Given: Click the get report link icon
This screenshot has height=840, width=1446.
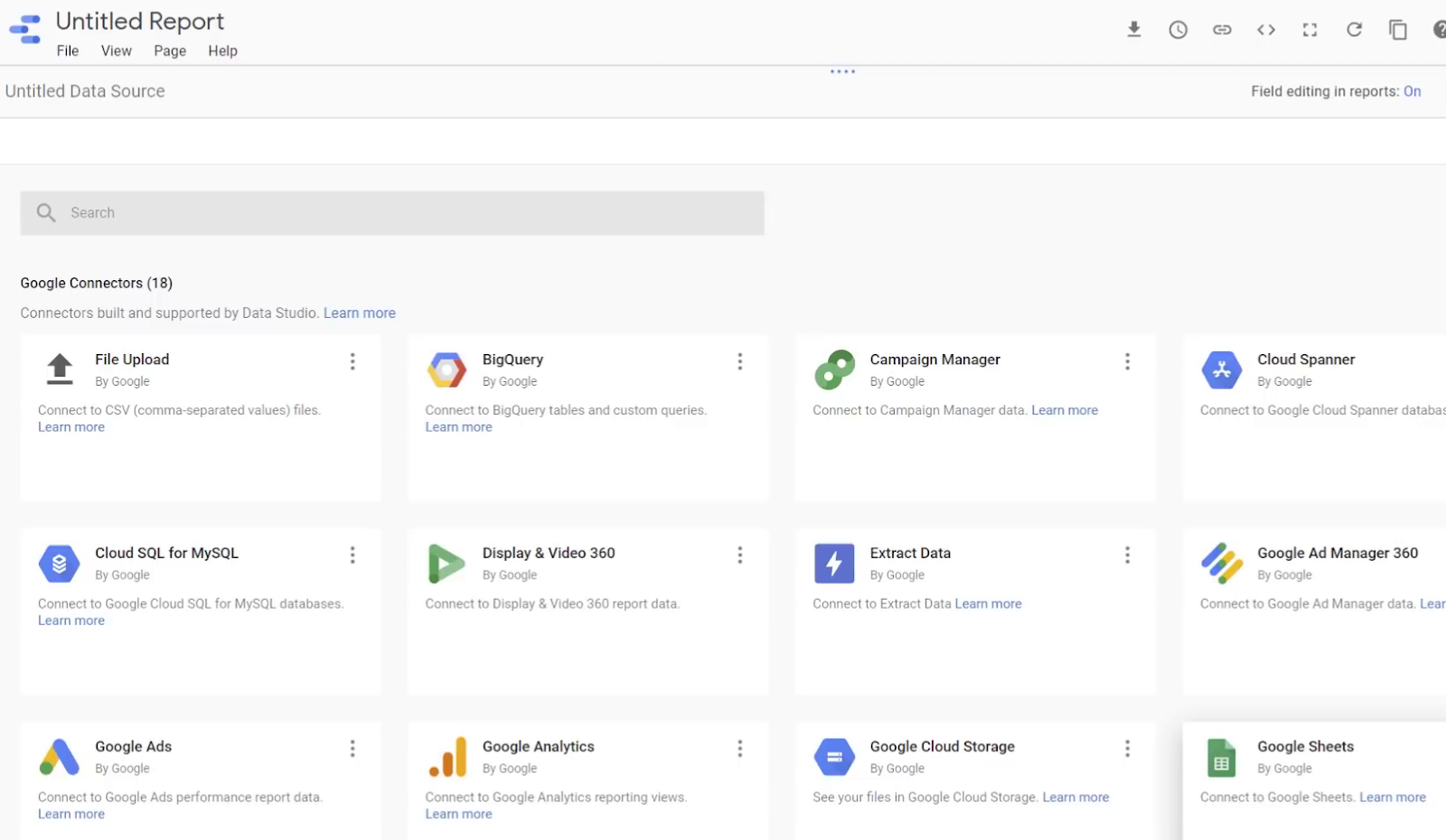Looking at the screenshot, I should click(x=1222, y=30).
